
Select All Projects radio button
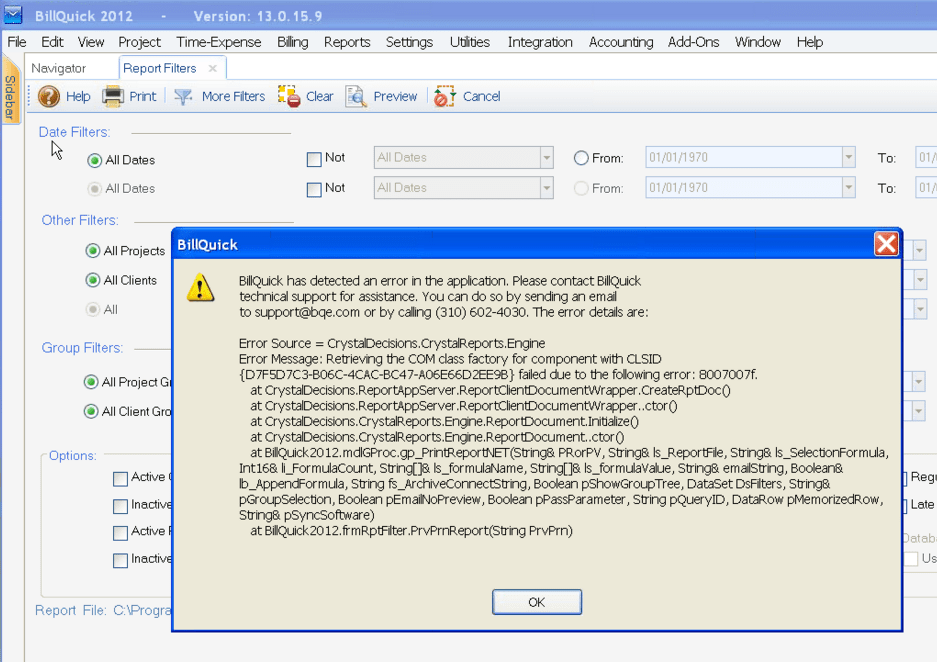93,250
